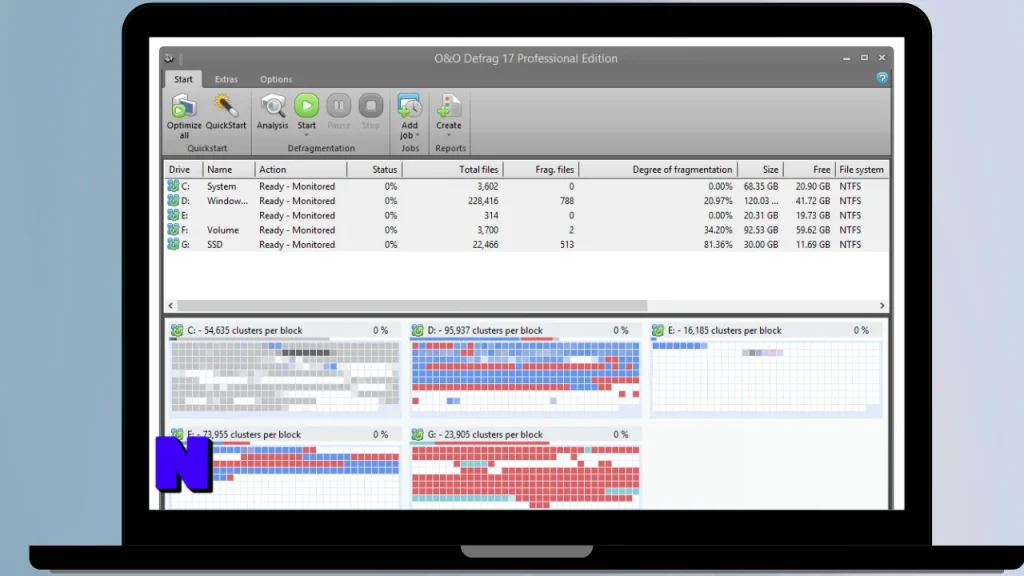Click 'E: - 16,185 clusters per block' label
The image size is (1024, 576).
pos(724,330)
